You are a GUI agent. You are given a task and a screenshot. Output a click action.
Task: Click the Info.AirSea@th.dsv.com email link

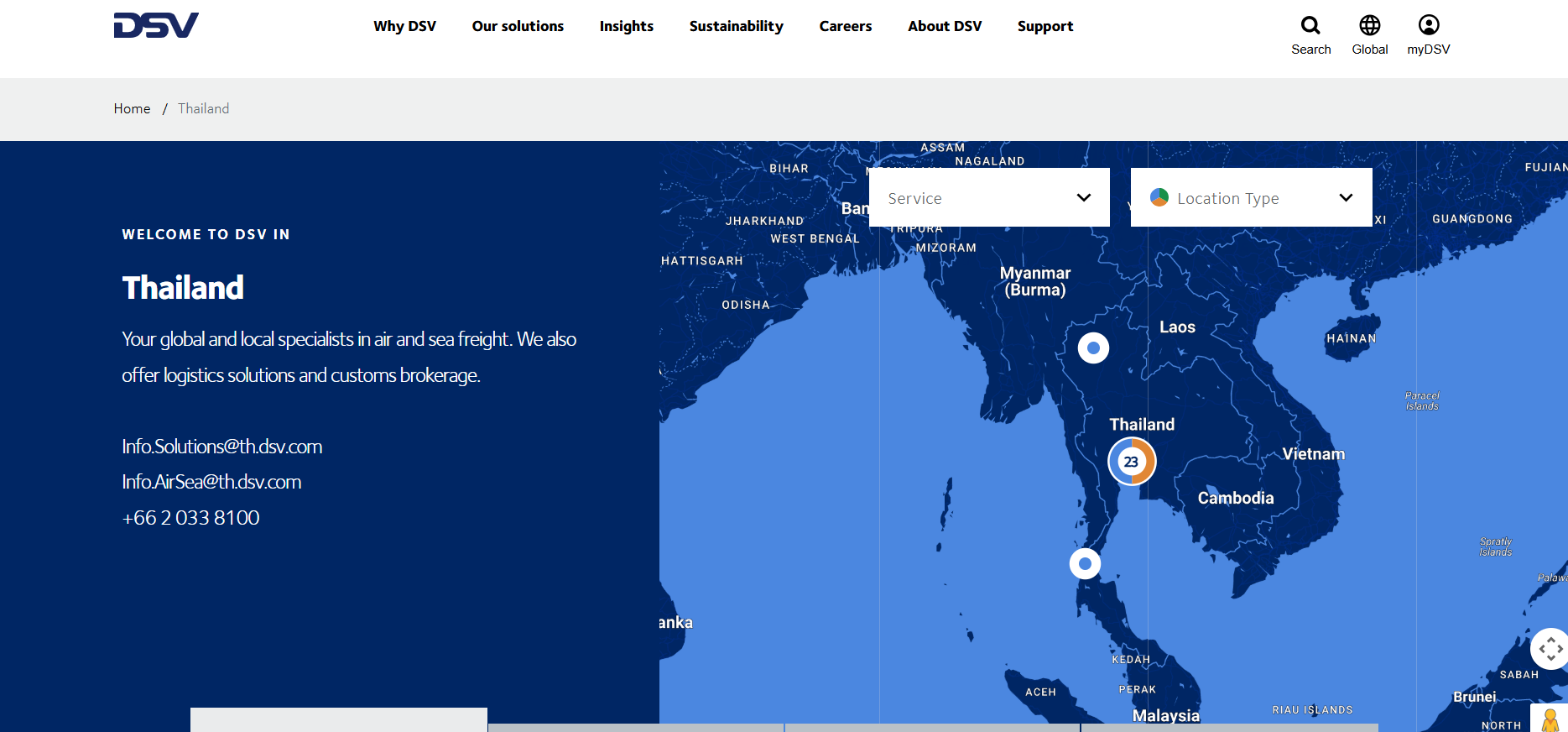pos(211,482)
